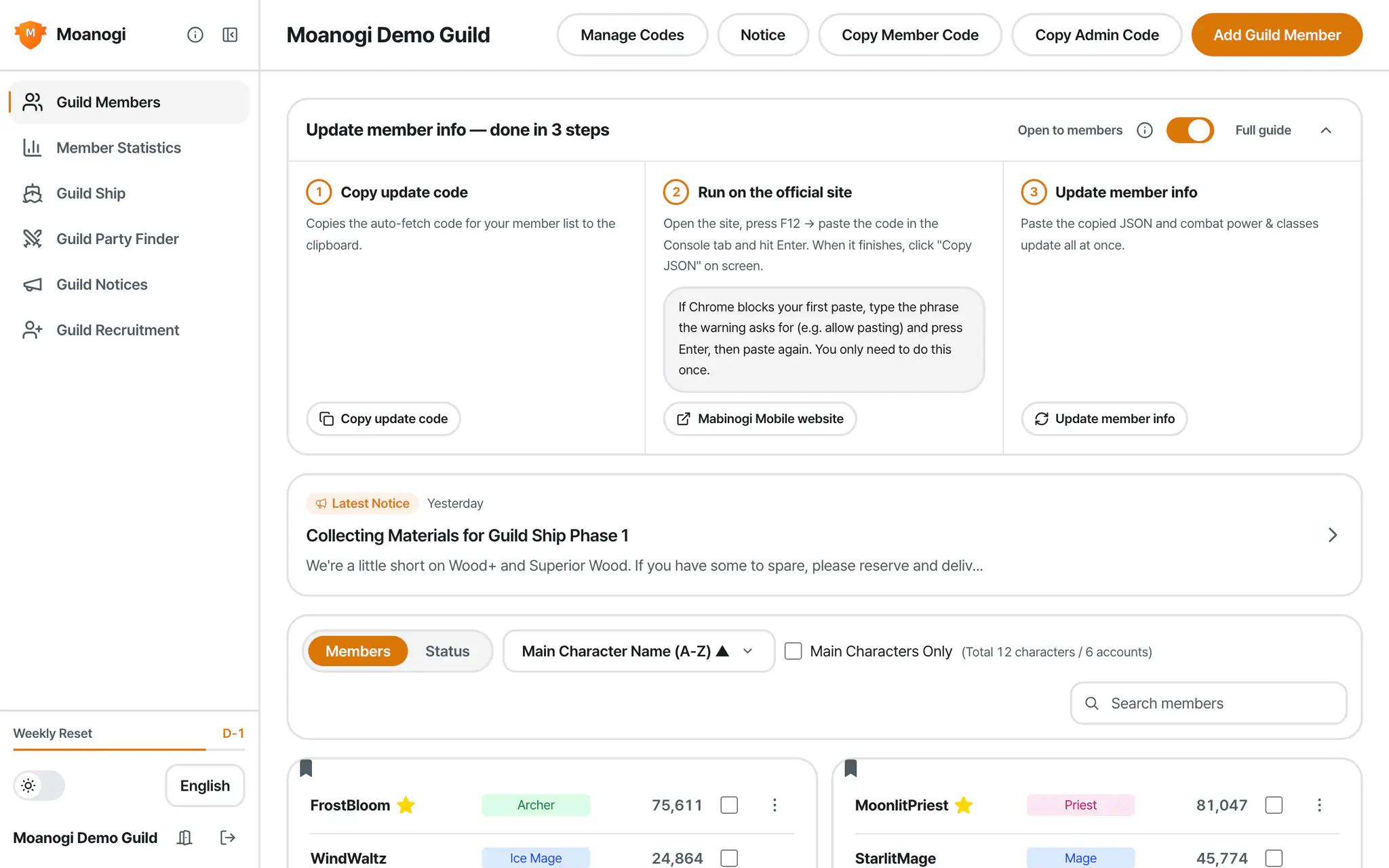The width and height of the screenshot is (1389, 868).
Task: Focus the Search members field
Action: [1208, 703]
